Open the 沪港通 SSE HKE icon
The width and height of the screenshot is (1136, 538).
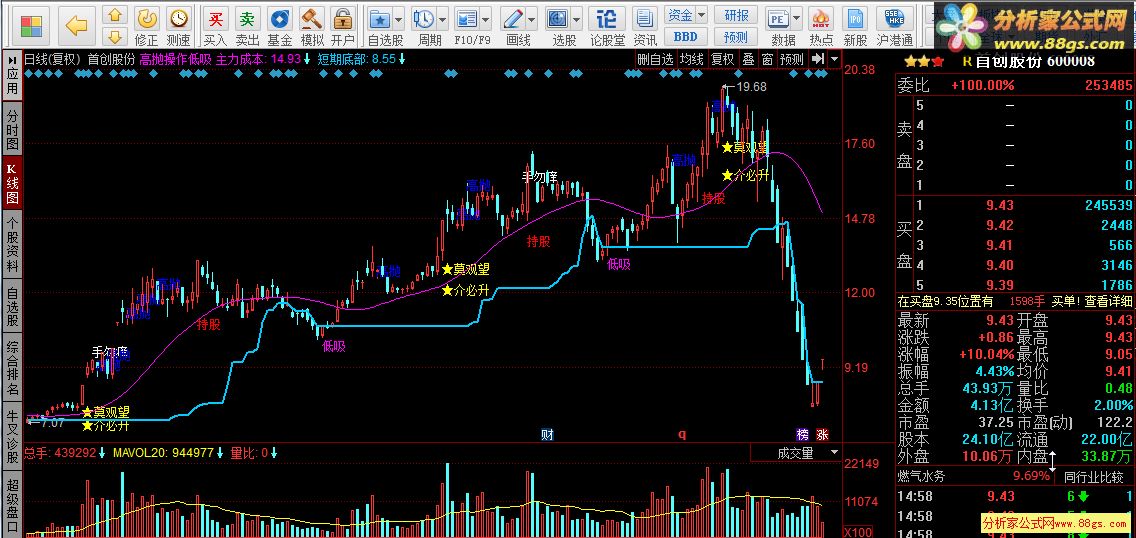point(894,19)
